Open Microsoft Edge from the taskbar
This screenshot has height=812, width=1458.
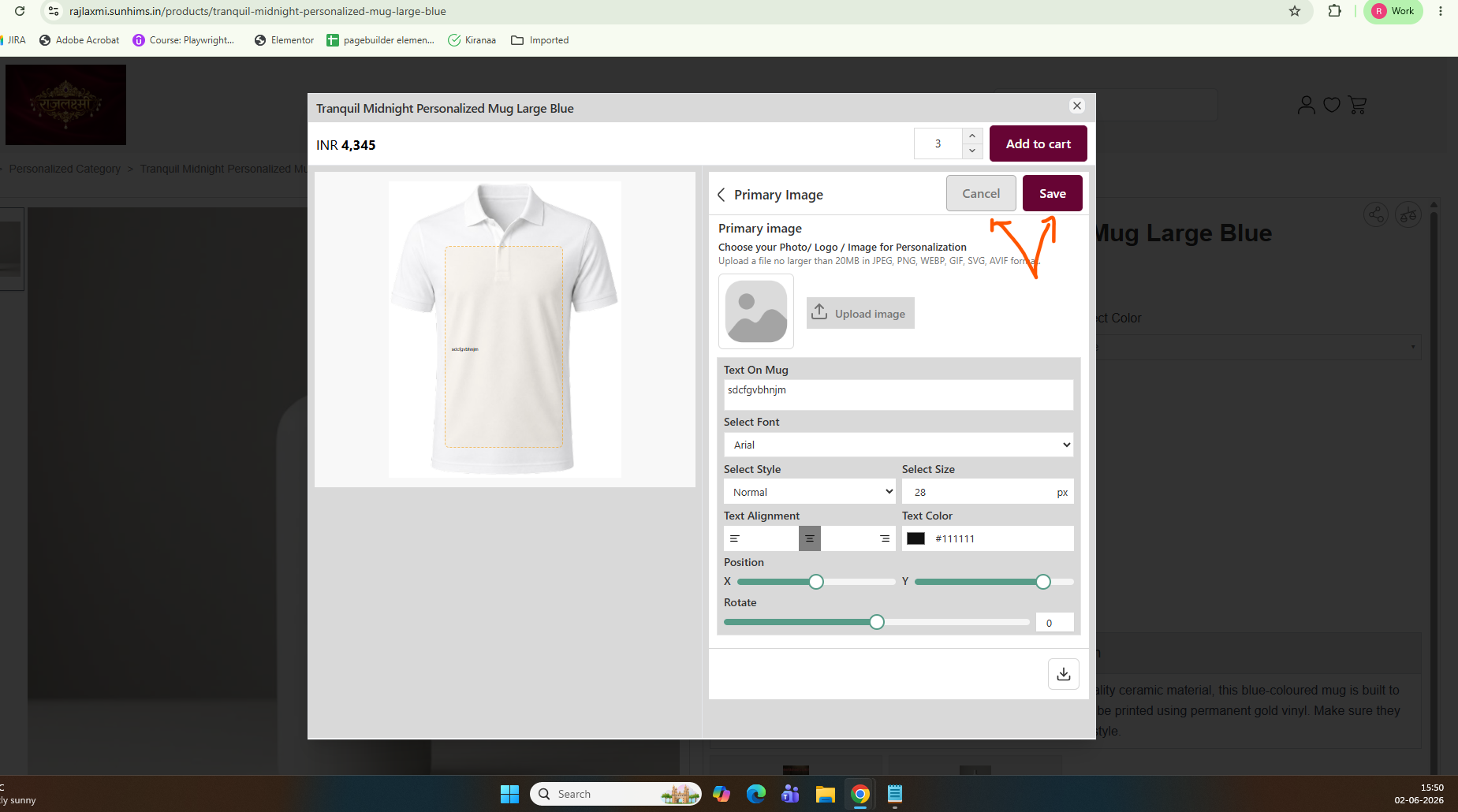pos(756,794)
